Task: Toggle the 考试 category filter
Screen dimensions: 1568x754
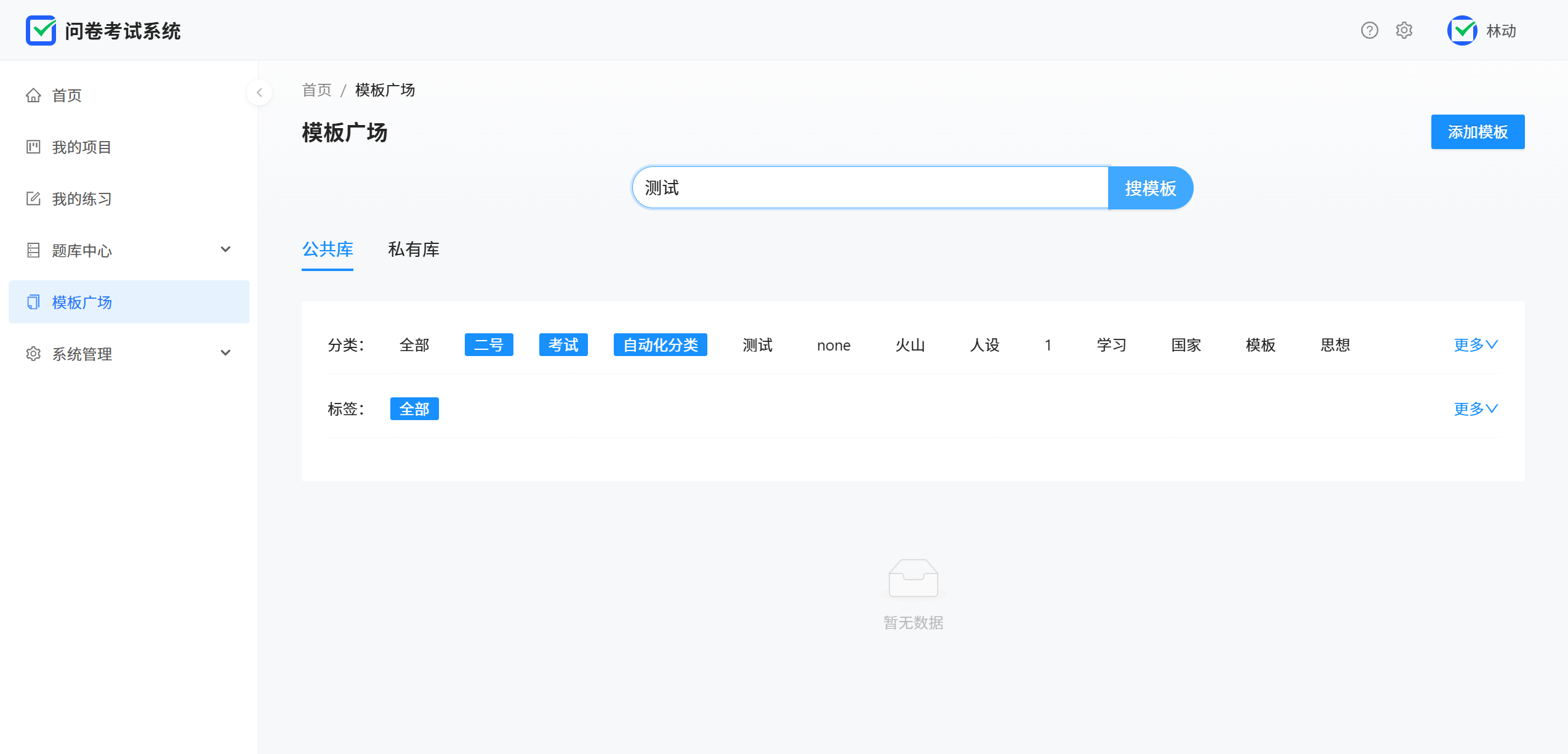Action: 563,345
